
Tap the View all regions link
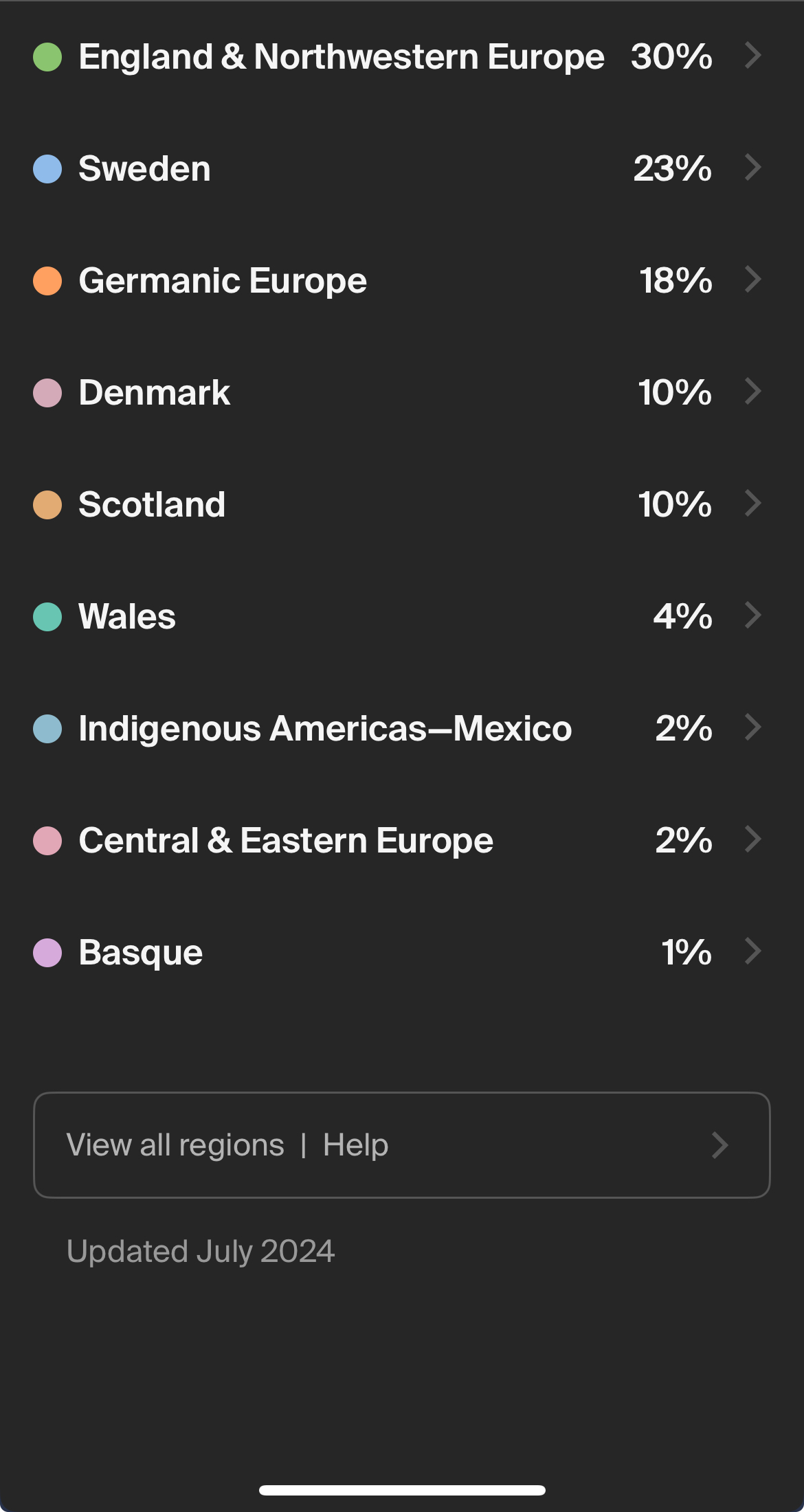pos(175,1145)
